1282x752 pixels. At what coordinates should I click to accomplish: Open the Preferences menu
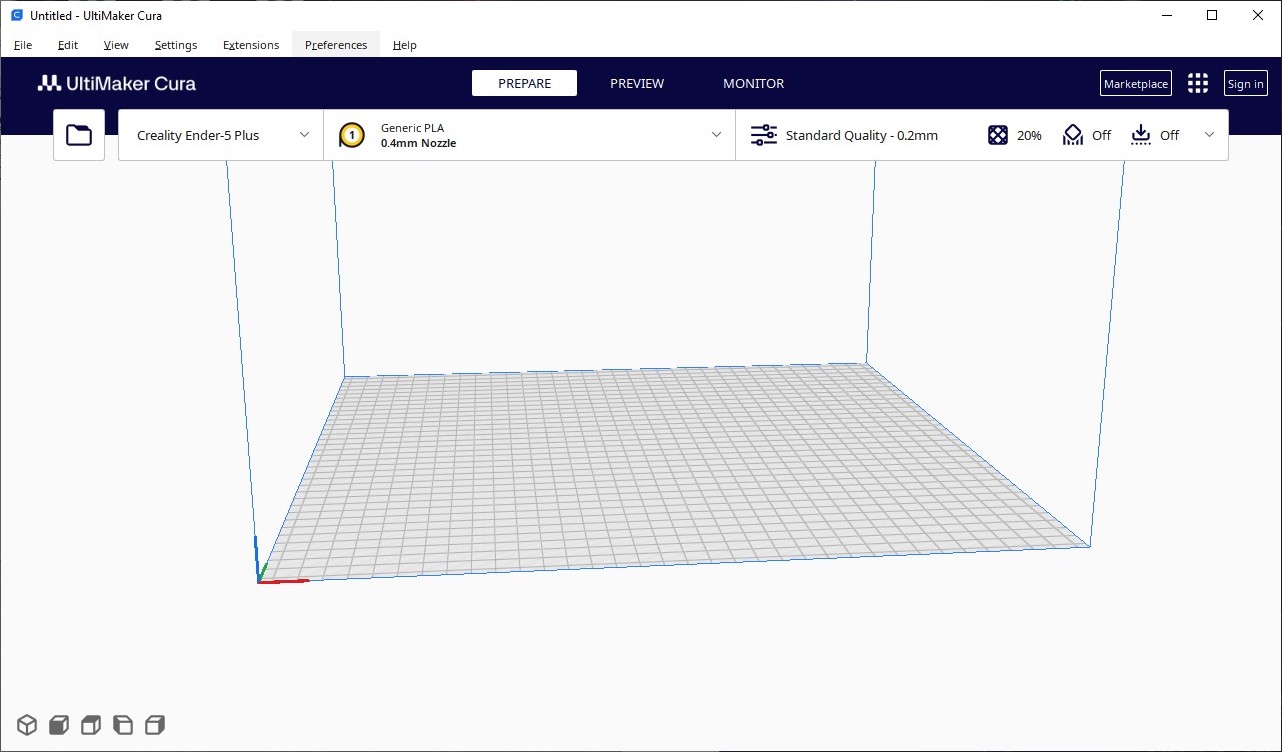tap(336, 45)
